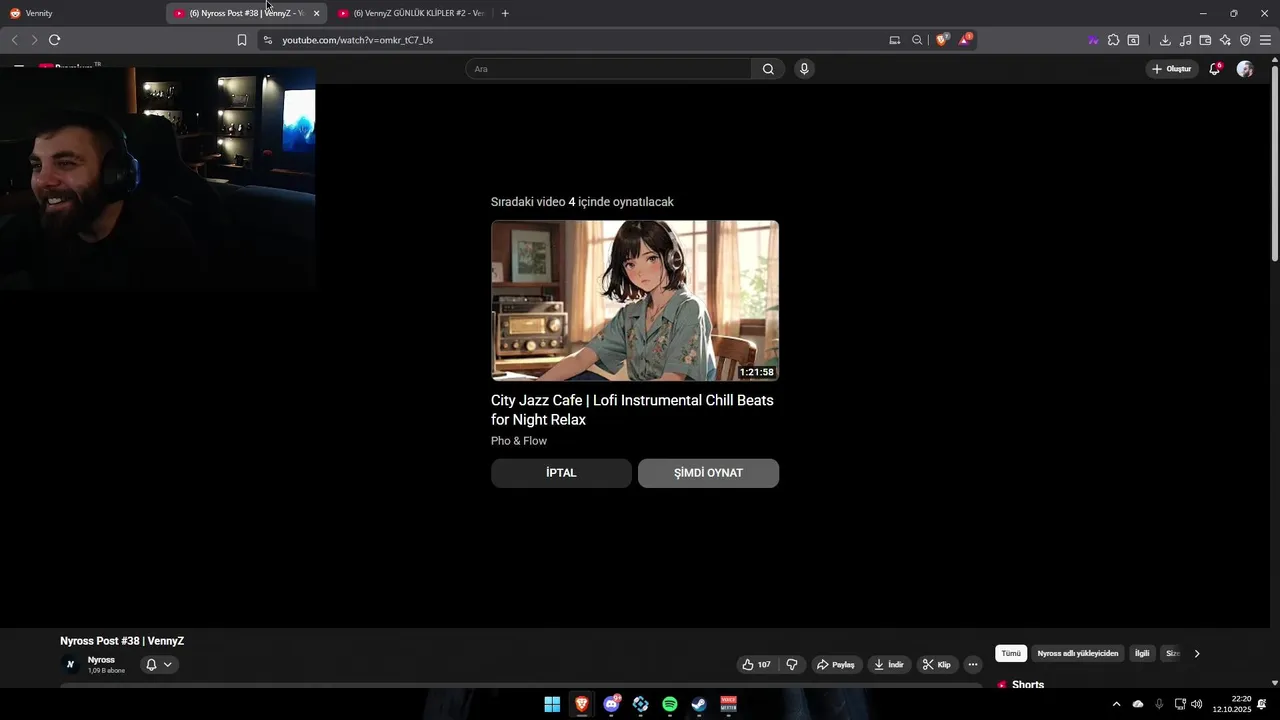Screen dimensions: 1280x720
Task: Search YouTube with the magnifier icon
Action: click(768, 69)
